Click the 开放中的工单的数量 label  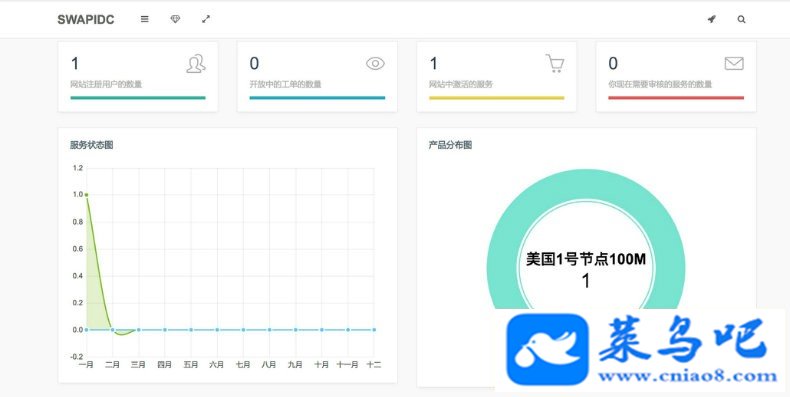click(286, 84)
